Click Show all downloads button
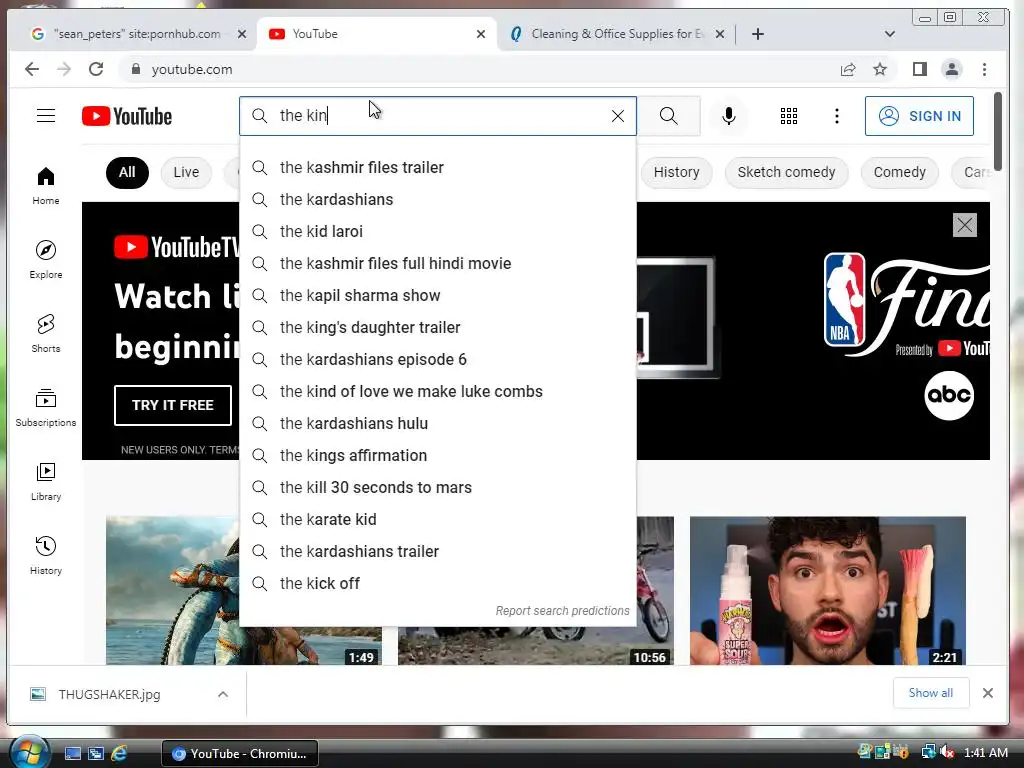 (931, 693)
